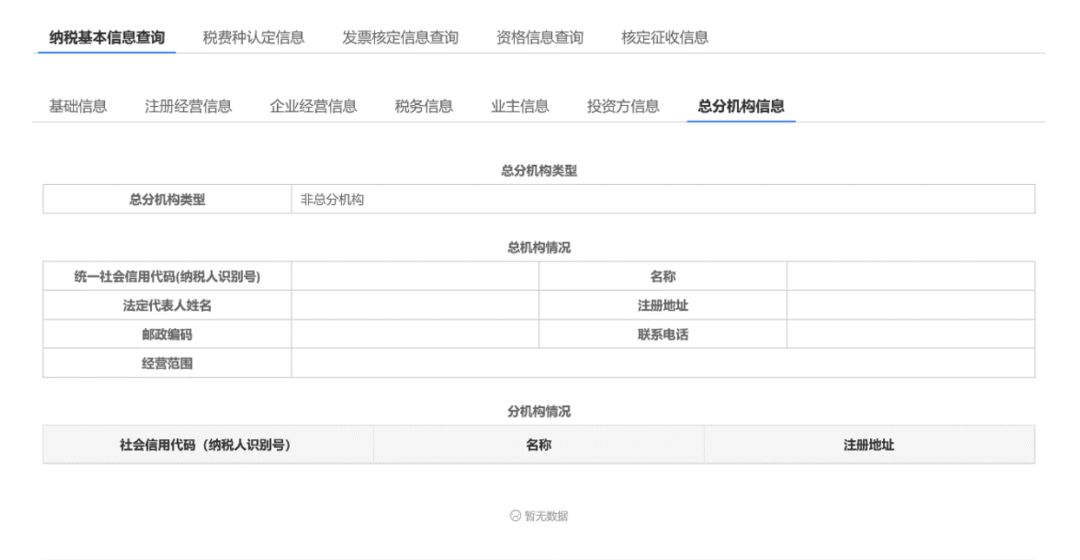Click the 暂无数据 message text
The width and height of the screenshot is (1080, 560).
pyautogui.click(x=546, y=516)
